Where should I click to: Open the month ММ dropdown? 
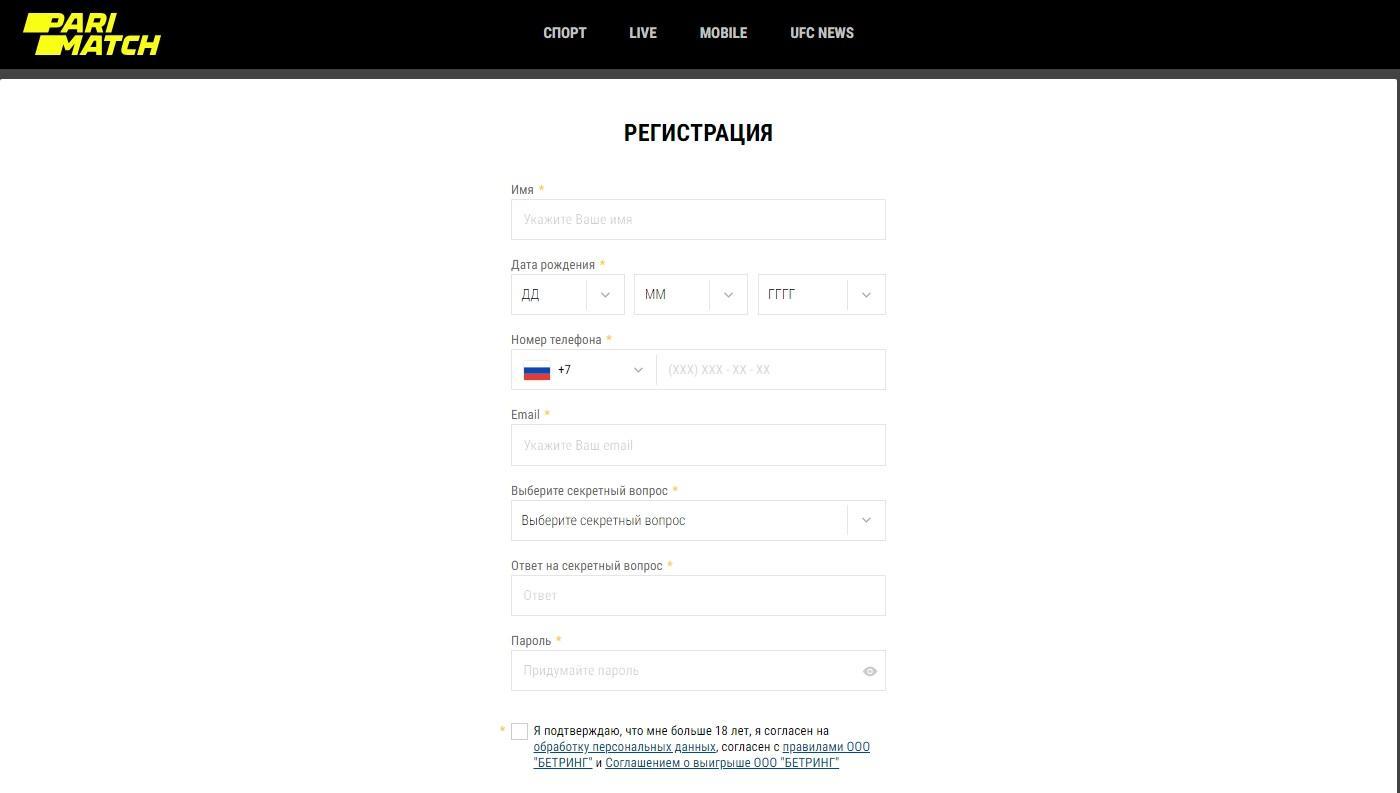coord(690,295)
